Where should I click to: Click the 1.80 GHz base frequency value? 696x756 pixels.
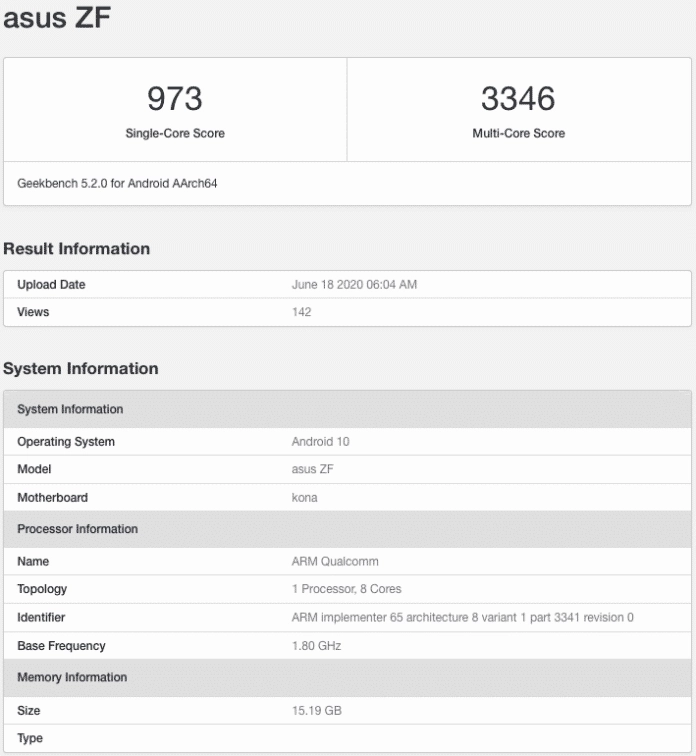coord(316,646)
